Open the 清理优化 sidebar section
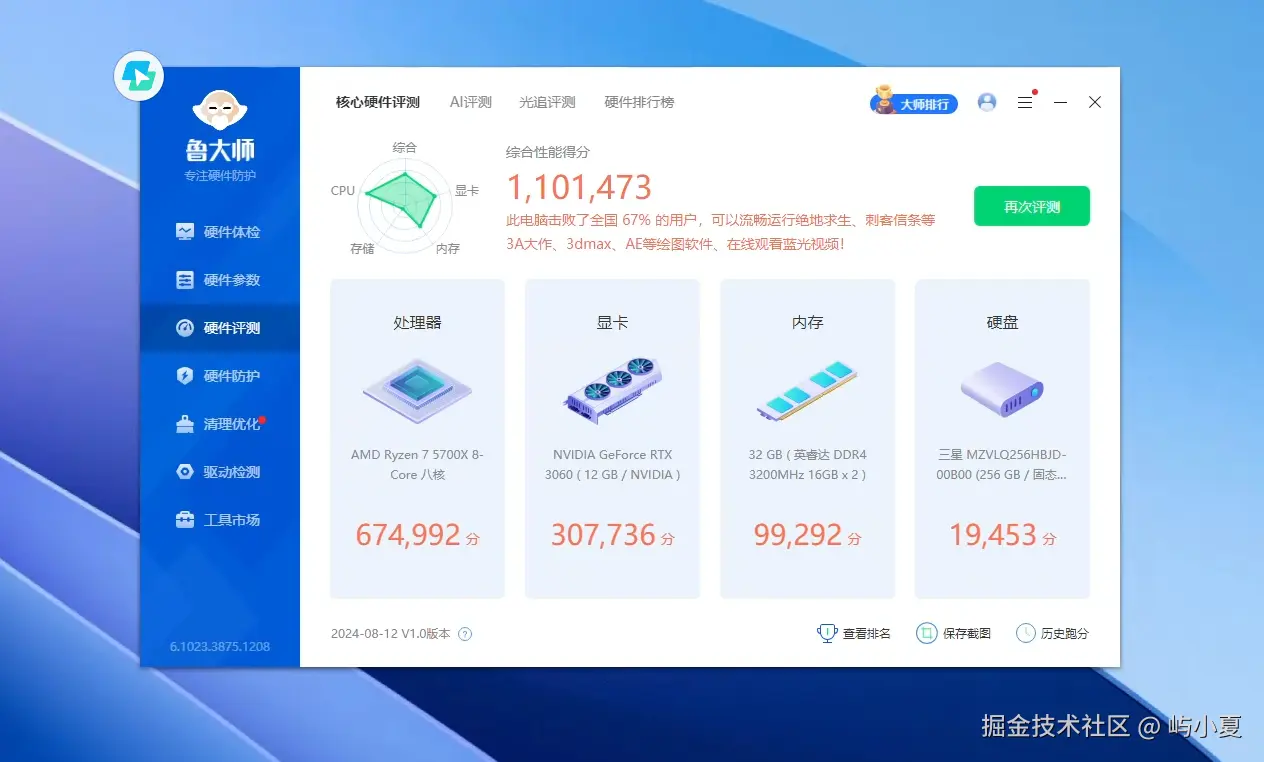This screenshot has height=762, width=1264. [219, 424]
